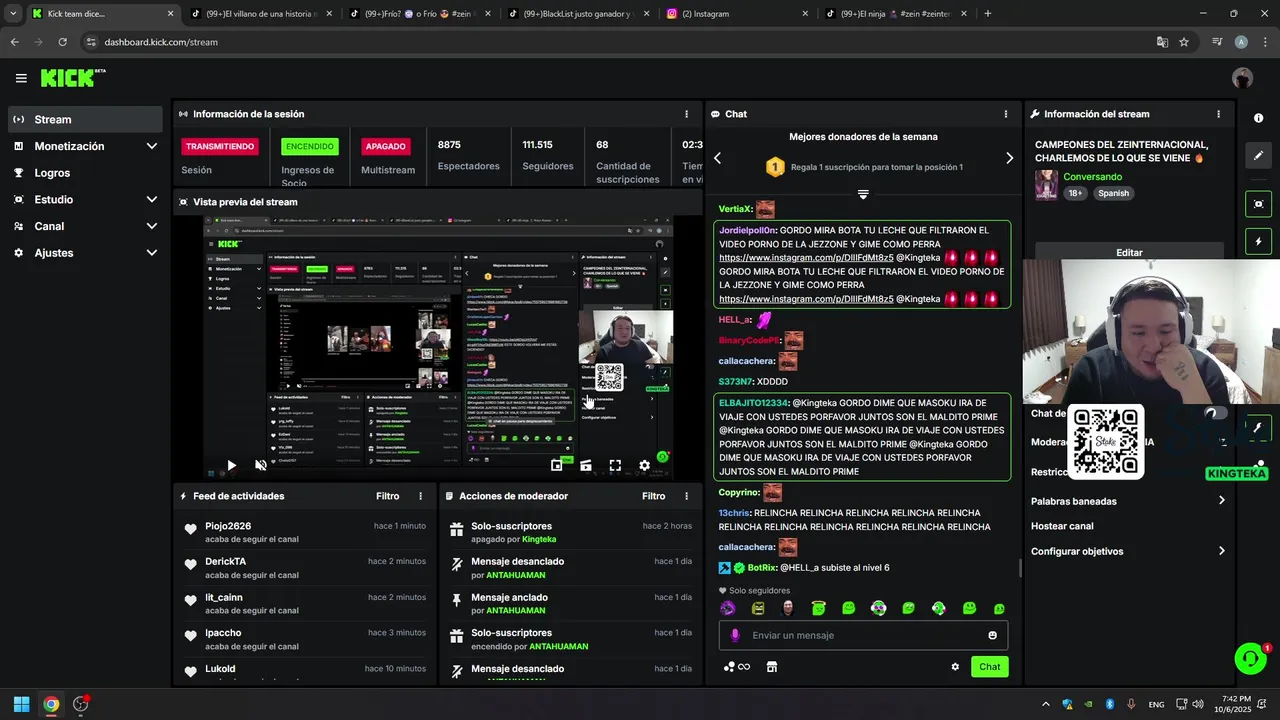The width and height of the screenshot is (1280, 720).
Task: Expand the Canal sidebar menu
Action: pyautogui.click(x=85, y=226)
